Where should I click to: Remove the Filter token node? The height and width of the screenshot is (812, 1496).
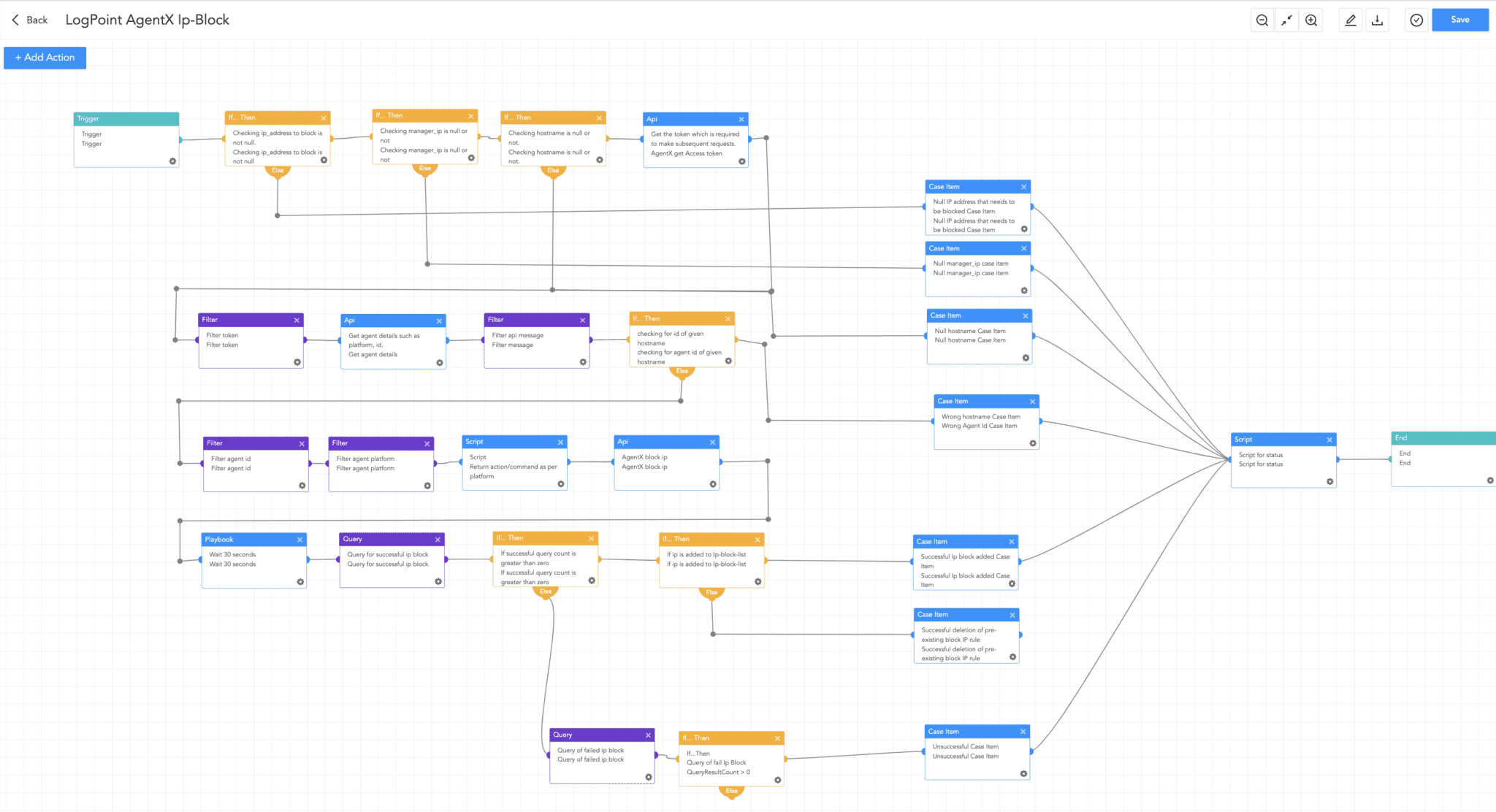(x=297, y=321)
